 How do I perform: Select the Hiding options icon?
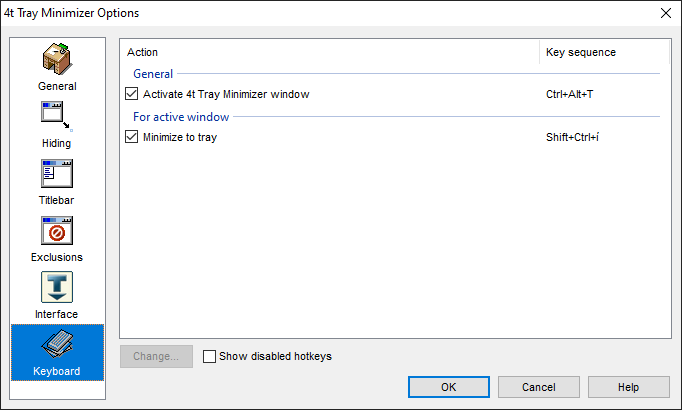tap(57, 125)
